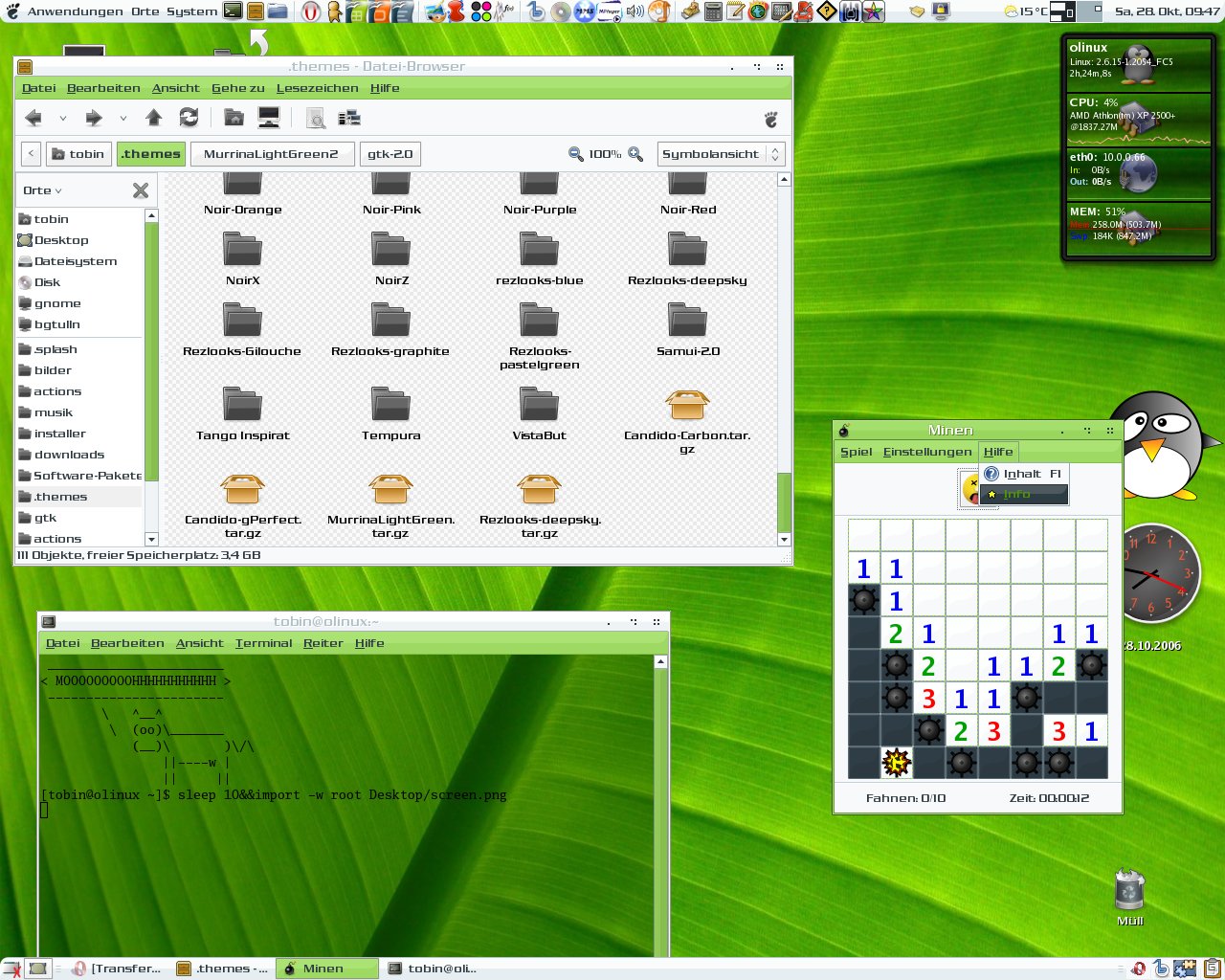Zoom in in the file browser
The image size is (1225, 980).
tap(635, 154)
